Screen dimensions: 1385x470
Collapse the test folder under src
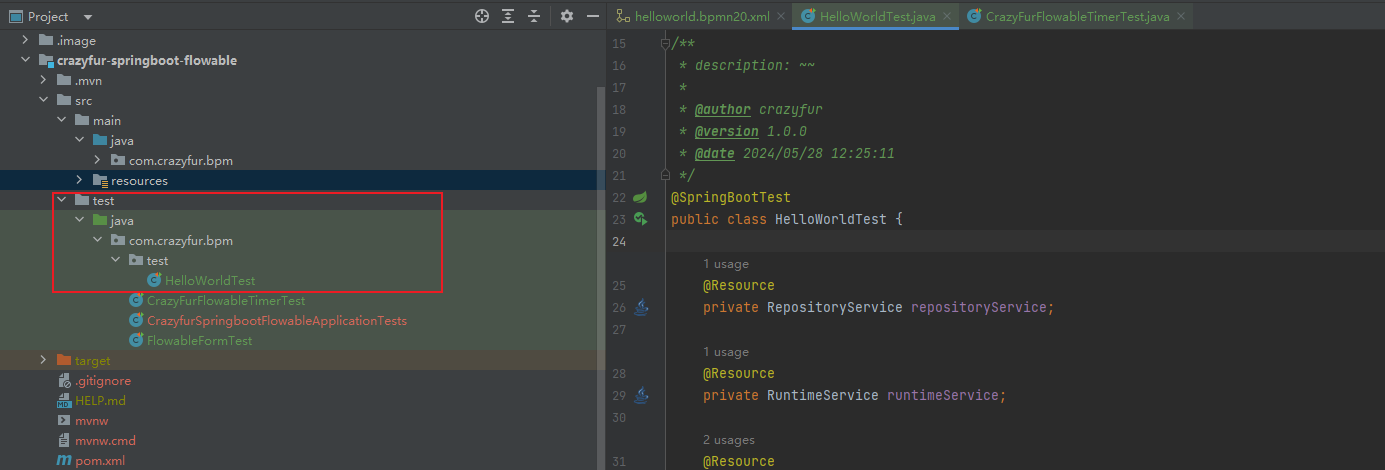[62, 200]
